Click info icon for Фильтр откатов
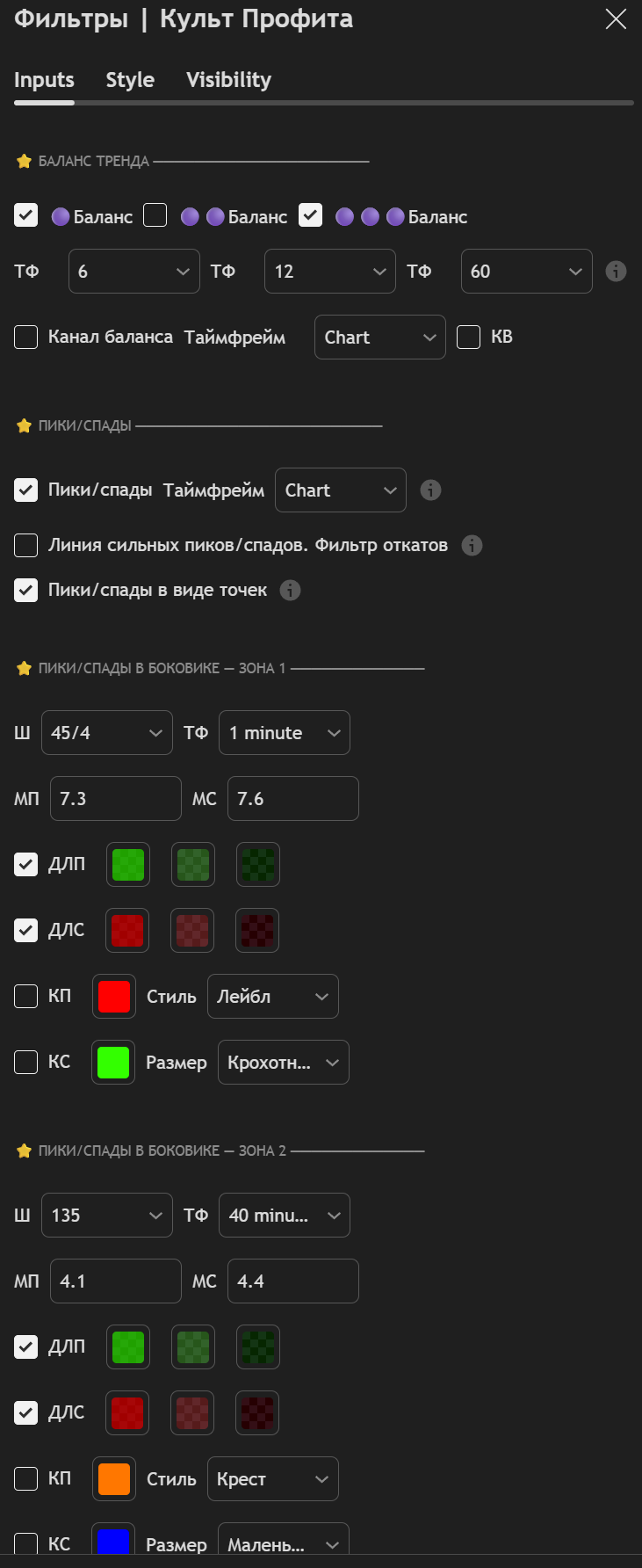The height and width of the screenshot is (1568, 642). tap(472, 546)
